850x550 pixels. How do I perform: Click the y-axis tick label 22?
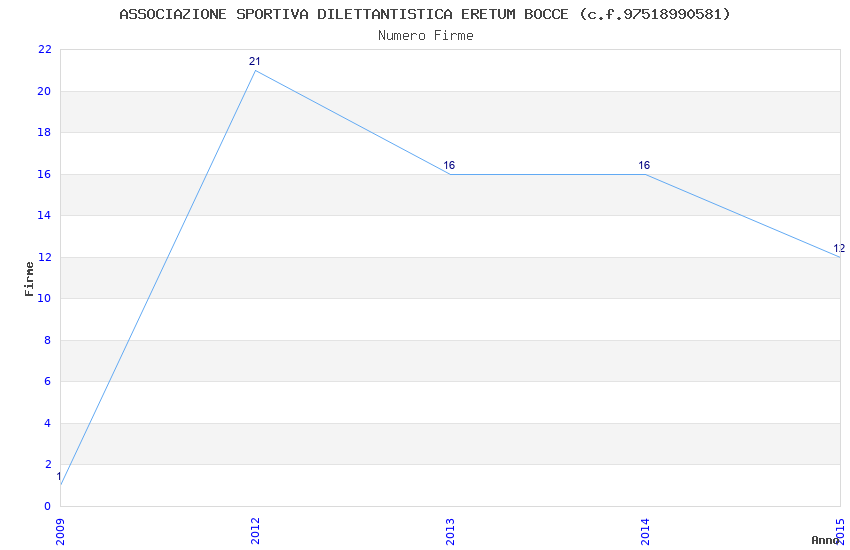(x=45, y=50)
